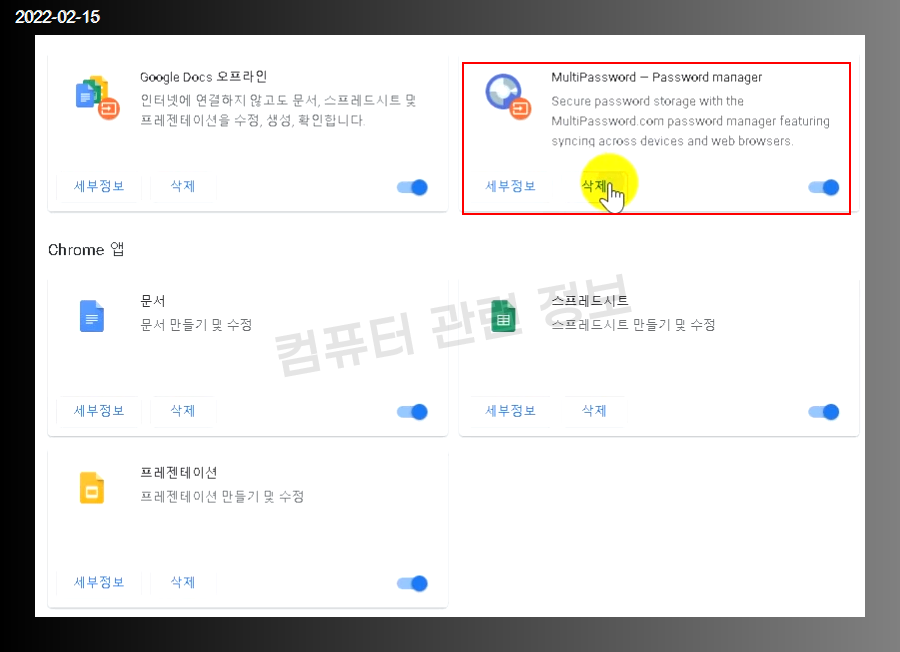Switch off the 스프레드시트 app toggle
The width and height of the screenshot is (900, 652).
click(x=824, y=412)
